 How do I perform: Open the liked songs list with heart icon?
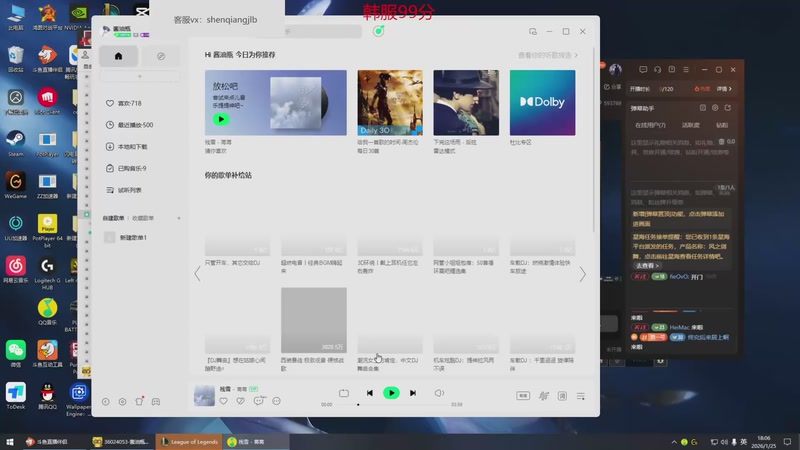click(123, 103)
